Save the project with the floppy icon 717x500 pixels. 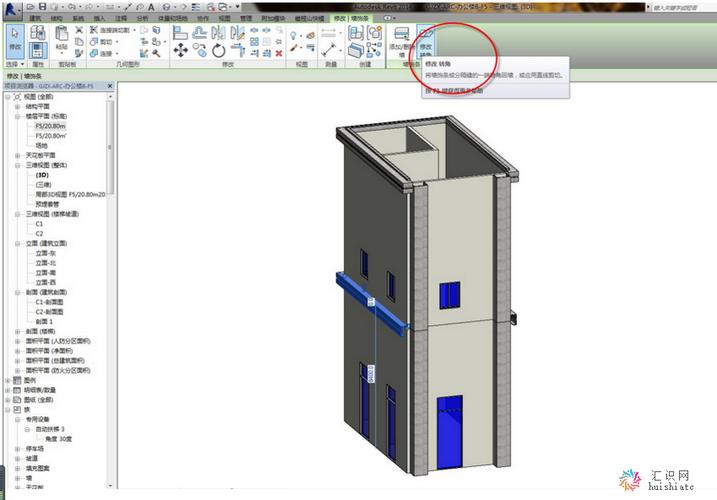click(x=43, y=7)
